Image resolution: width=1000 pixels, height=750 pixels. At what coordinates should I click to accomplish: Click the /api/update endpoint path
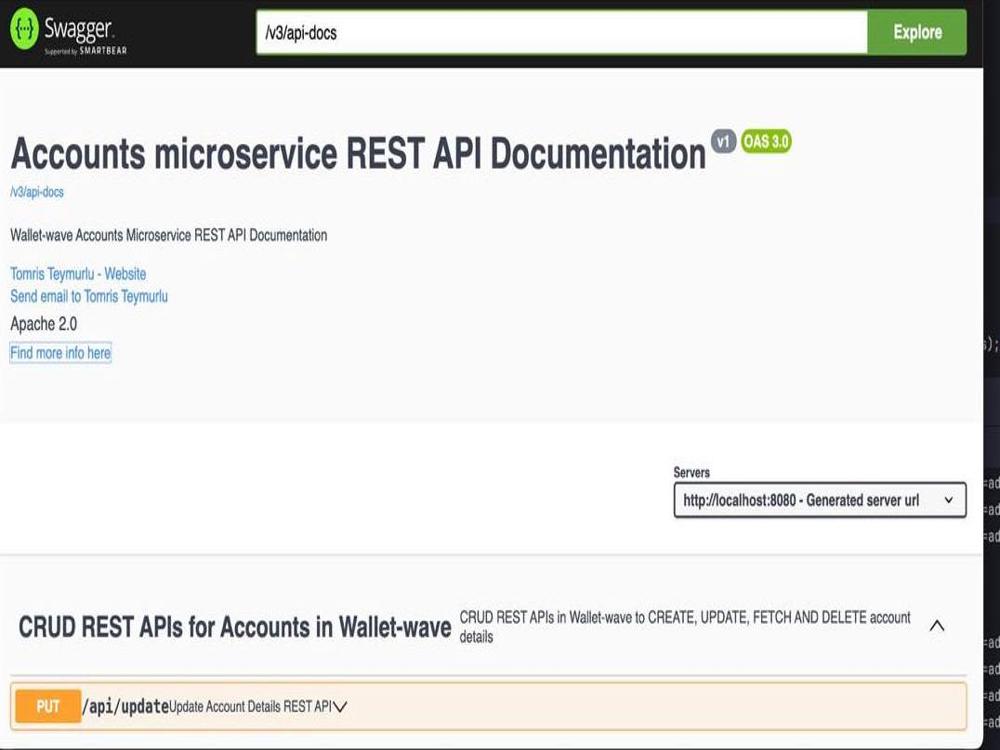[125, 707]
